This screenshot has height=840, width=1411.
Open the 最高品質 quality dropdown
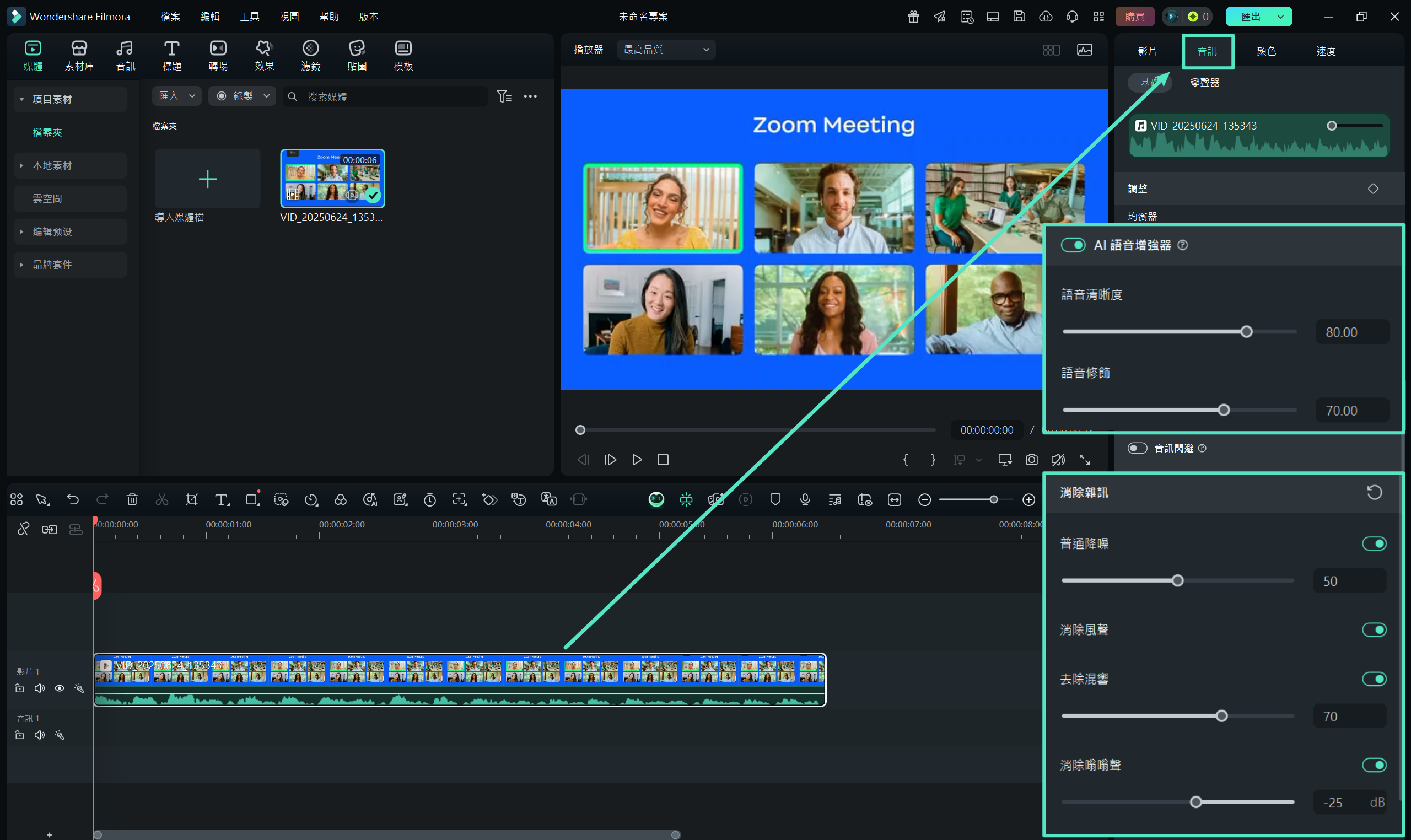click(666, 50)
